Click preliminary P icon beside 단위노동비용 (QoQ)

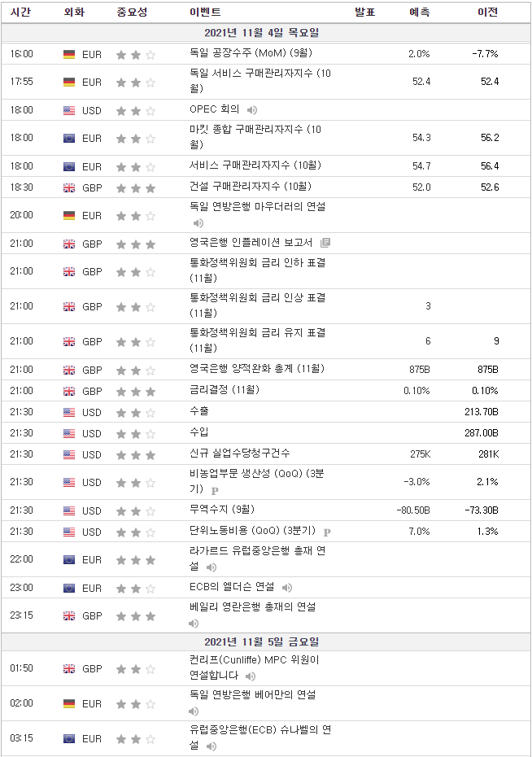tap(327, 533)
